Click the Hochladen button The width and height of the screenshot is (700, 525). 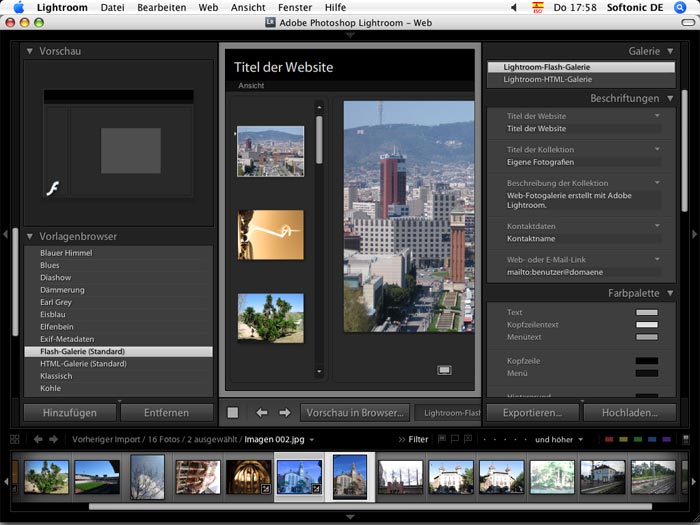pos(630,412)
